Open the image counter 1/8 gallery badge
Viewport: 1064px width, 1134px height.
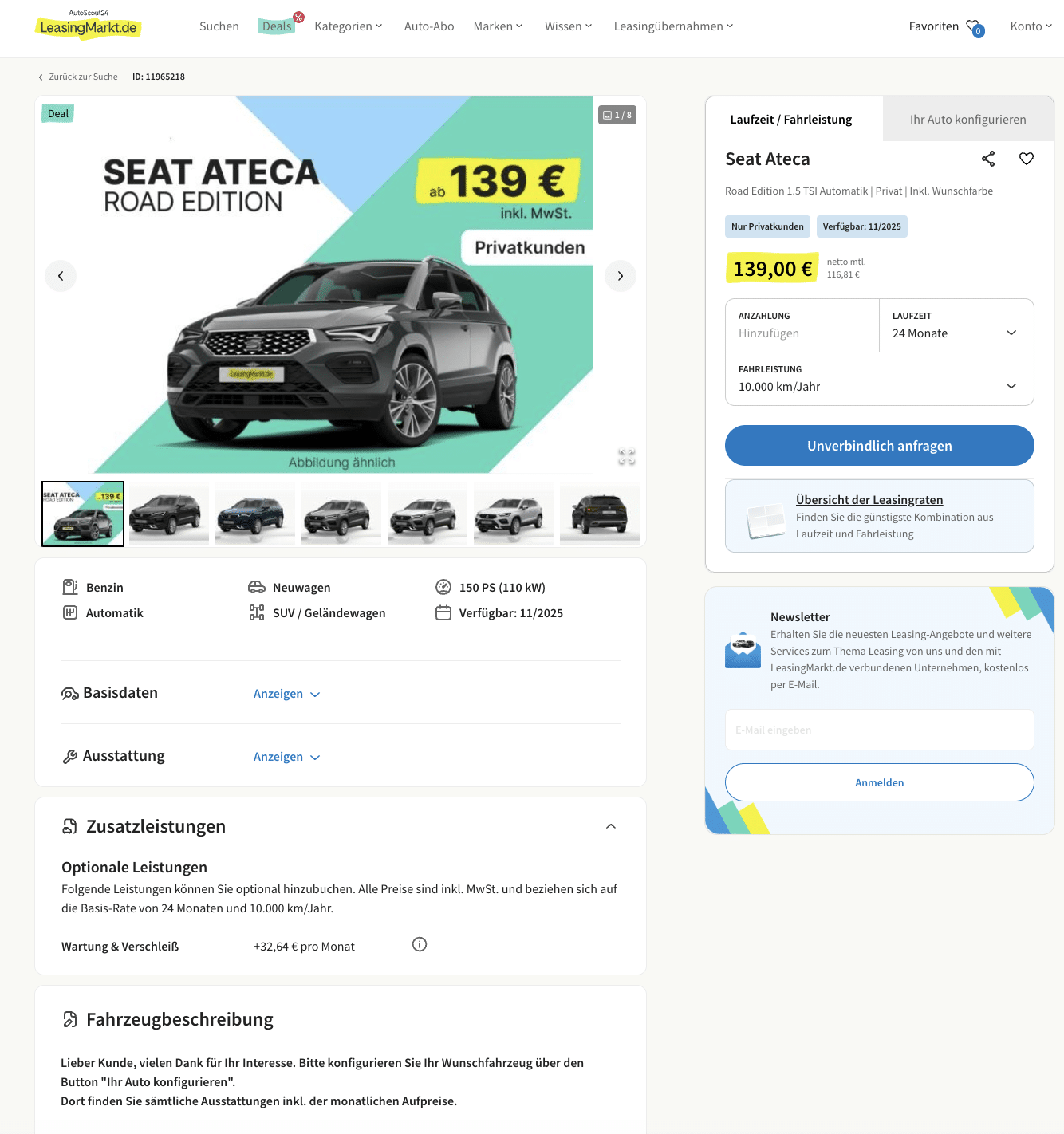click(617, 115)
